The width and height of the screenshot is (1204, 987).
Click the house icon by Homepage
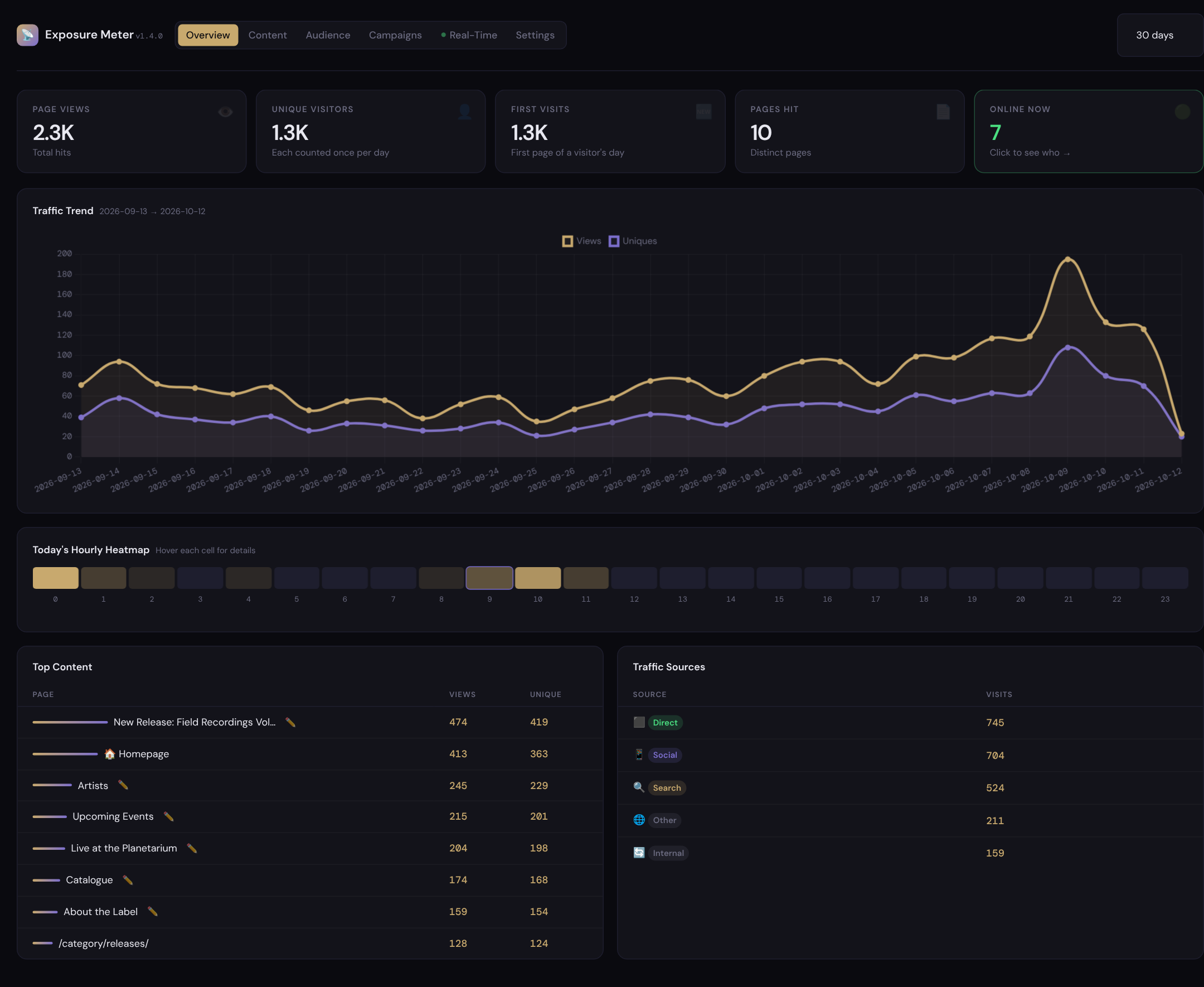(110, 754)
